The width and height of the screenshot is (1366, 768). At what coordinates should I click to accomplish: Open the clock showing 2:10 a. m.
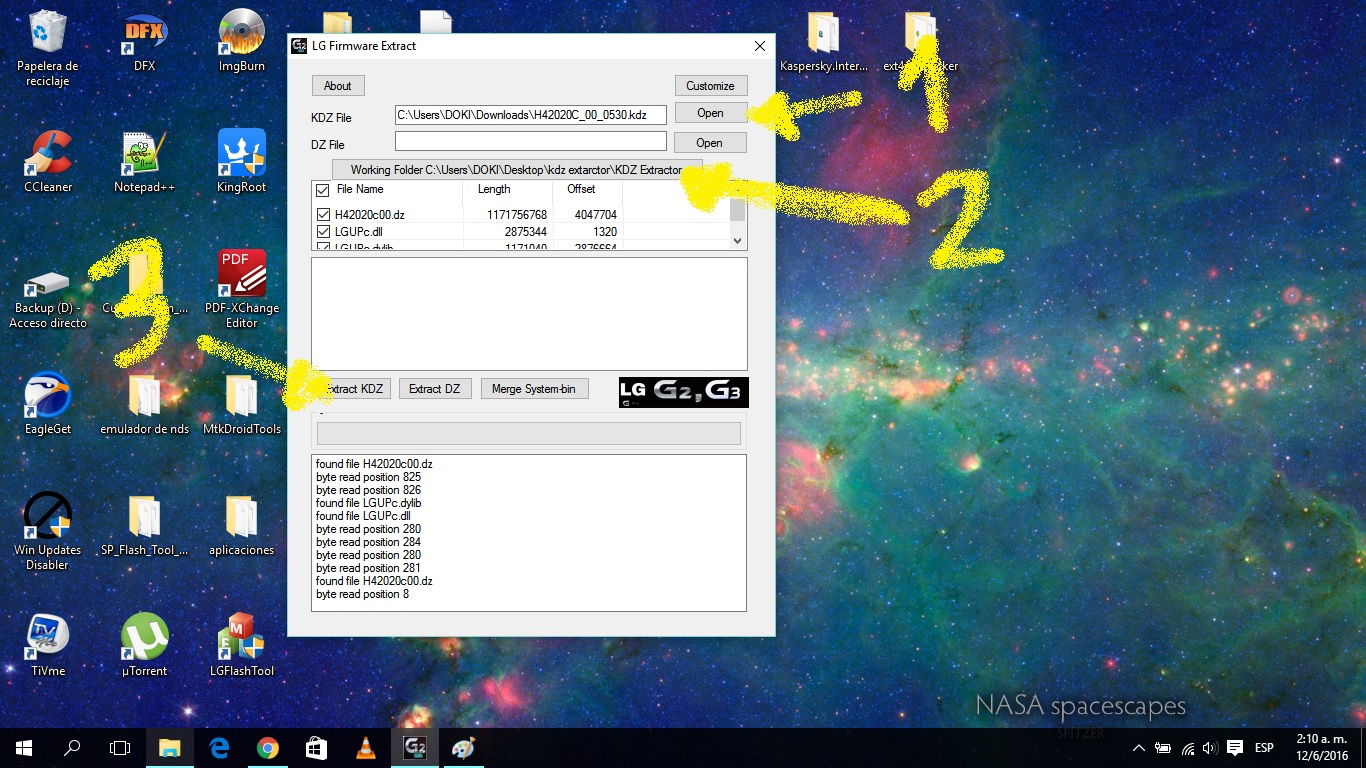click(1322, 748)
